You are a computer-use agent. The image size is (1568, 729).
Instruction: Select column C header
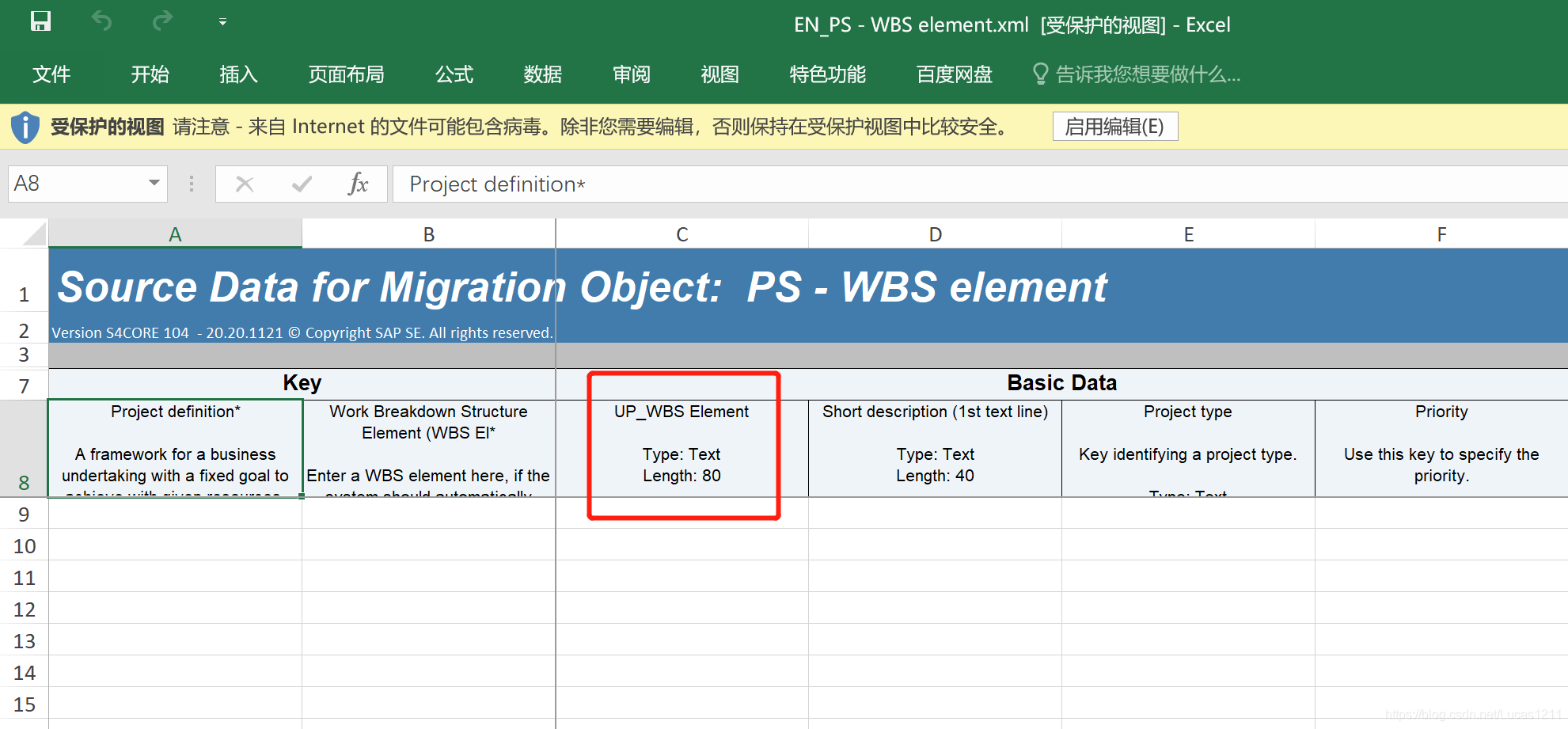[x=682, y=234]
